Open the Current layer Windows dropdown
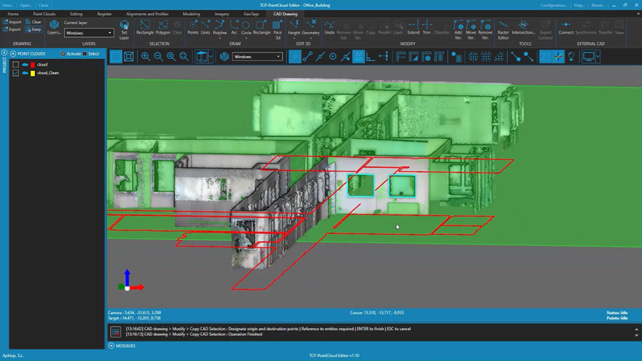642x361 pixels. (x=89, y=33)
